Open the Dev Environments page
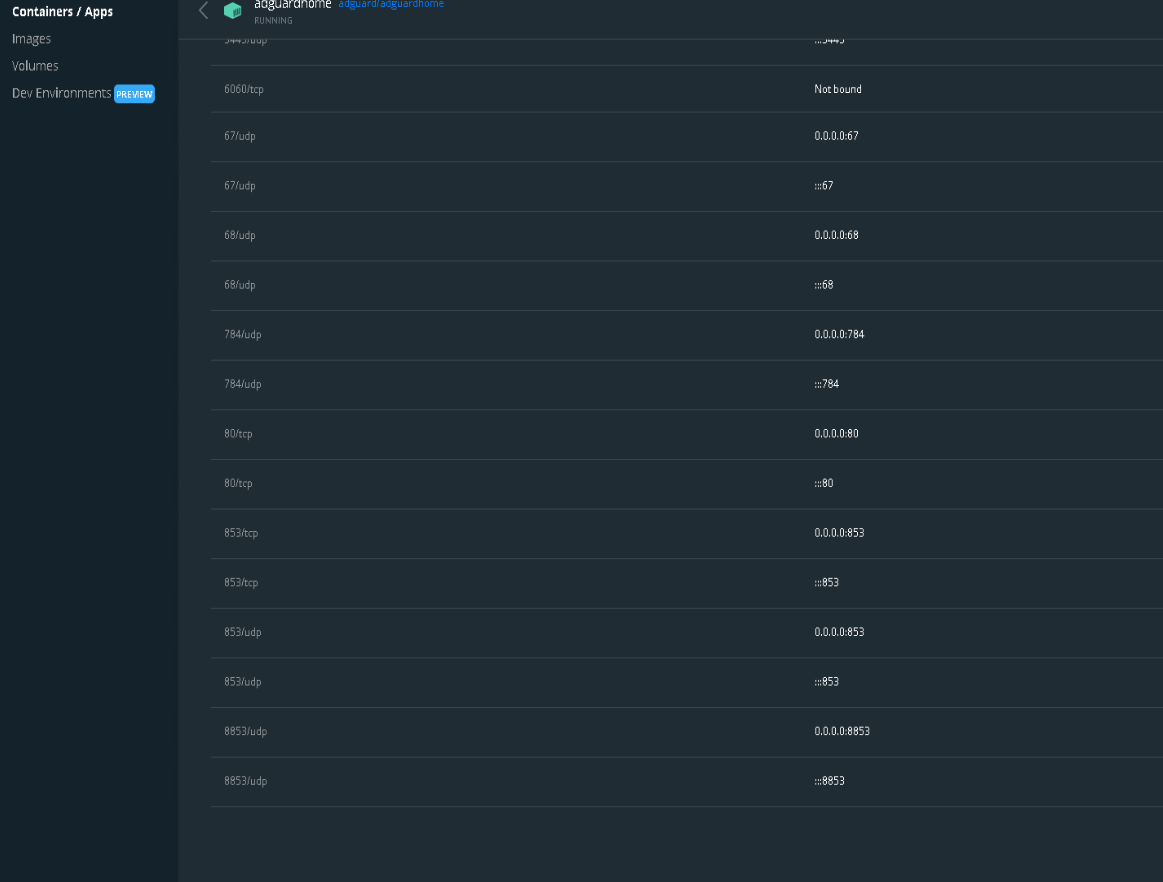Viewport: 1163px width, 882px height. 60,93
